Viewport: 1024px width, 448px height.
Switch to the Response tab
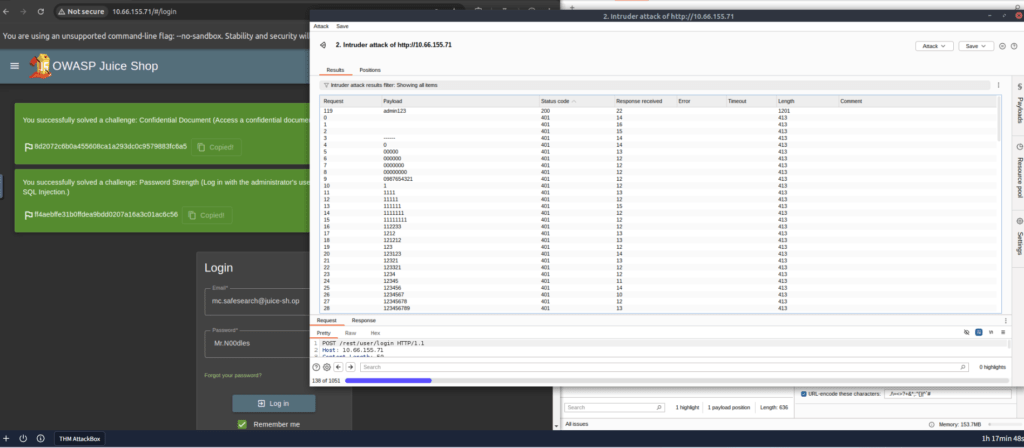[364, 321]
